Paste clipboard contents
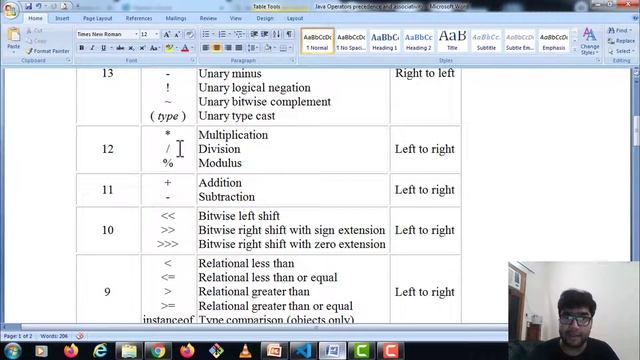640x360 pixels. 13,40
